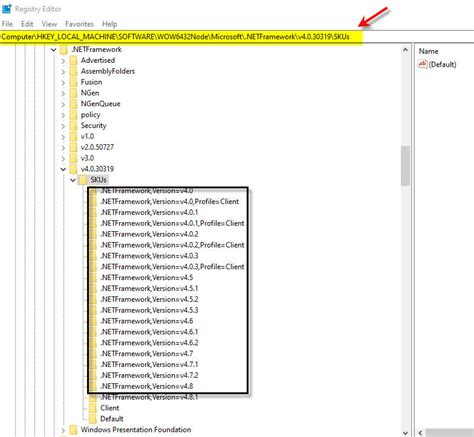Image resolution: width=474 pixels, height=437 pixels.
Task: Click tree pane scroll up arrow
Action: pos(405,50)
